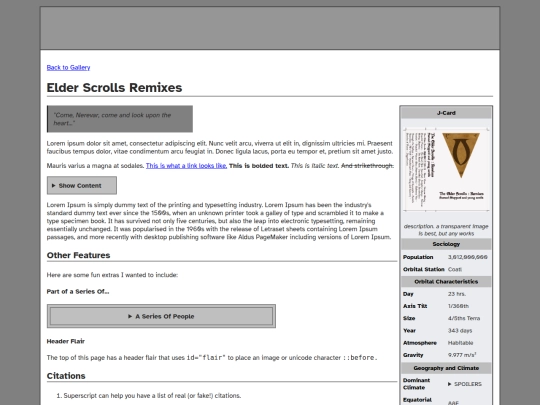Open the Back to Gallery link
This screenshot has width=540, height=405.
pos(68,68)
